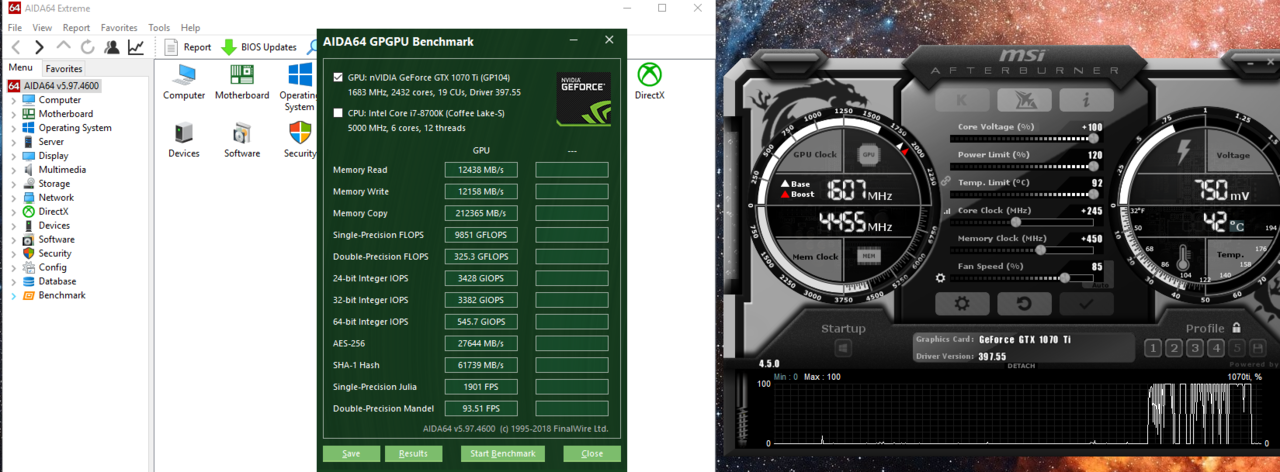Click Results in GPGPU Benchmark dialog
This screenshot has width=1280, height=472.
pos(413,454)
